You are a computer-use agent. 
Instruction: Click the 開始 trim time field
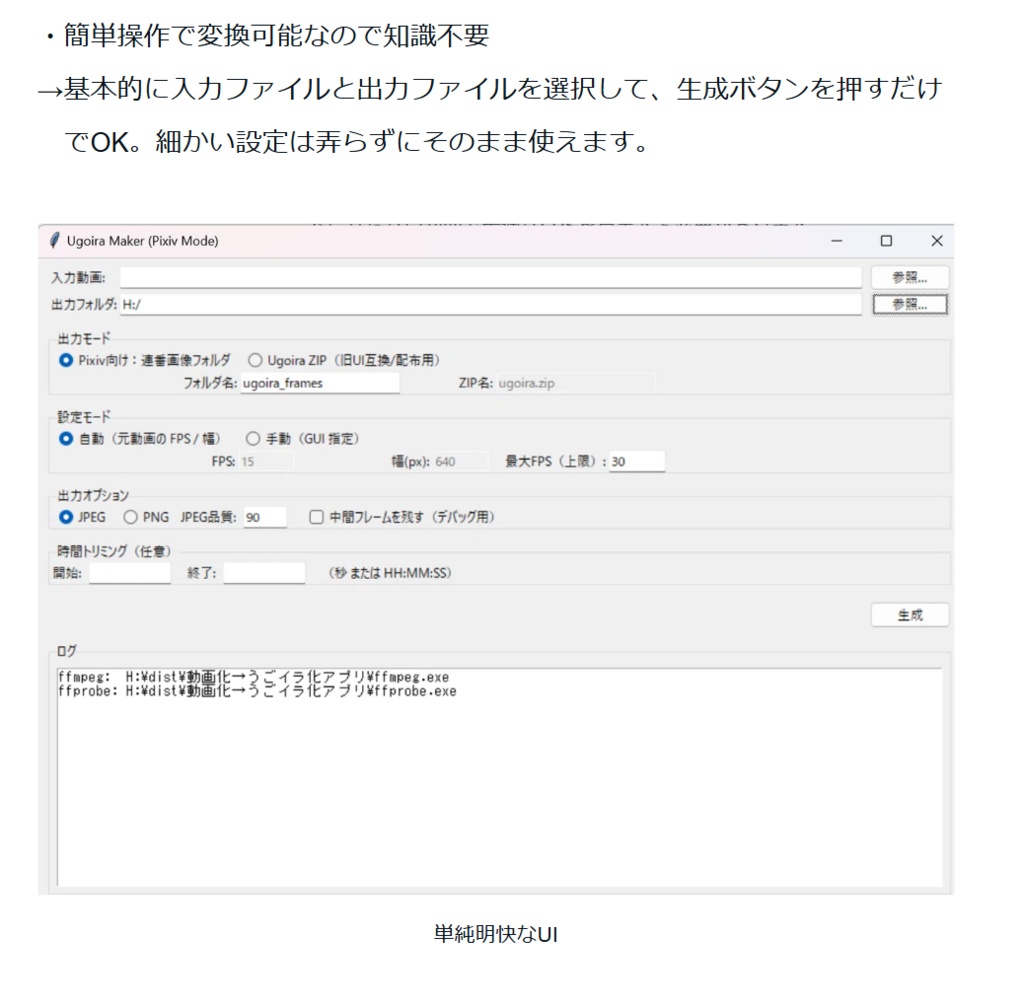[x=128, y=572]
